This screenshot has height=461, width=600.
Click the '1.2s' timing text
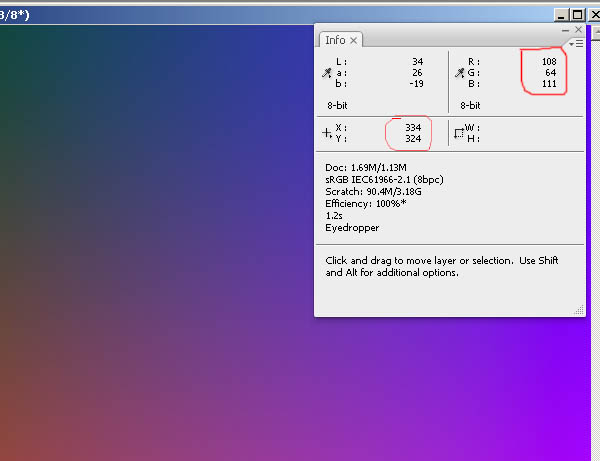[334, 216]
